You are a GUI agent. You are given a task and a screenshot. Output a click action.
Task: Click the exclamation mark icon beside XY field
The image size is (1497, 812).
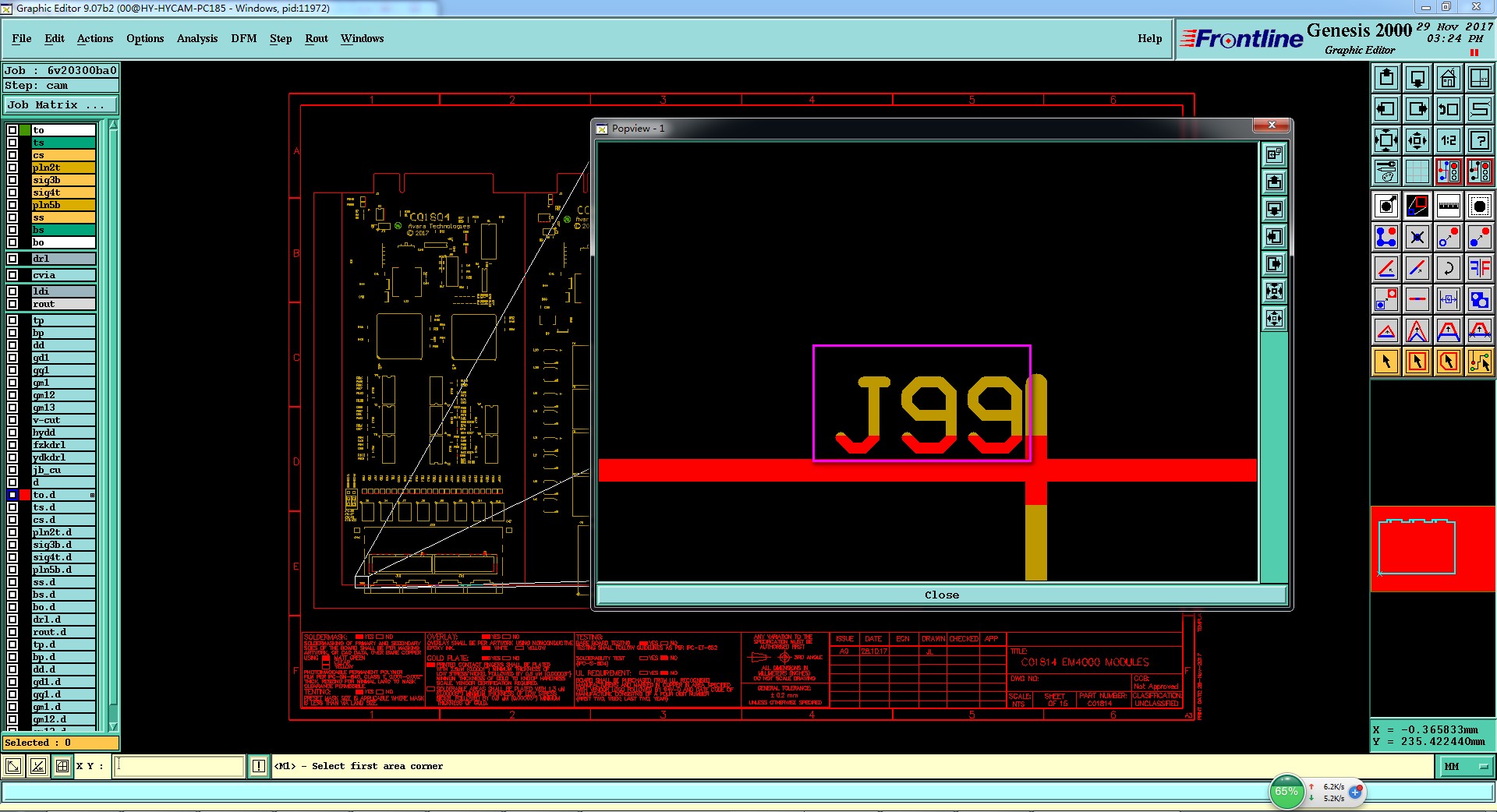pyautogui.click(x=259, y=766)
